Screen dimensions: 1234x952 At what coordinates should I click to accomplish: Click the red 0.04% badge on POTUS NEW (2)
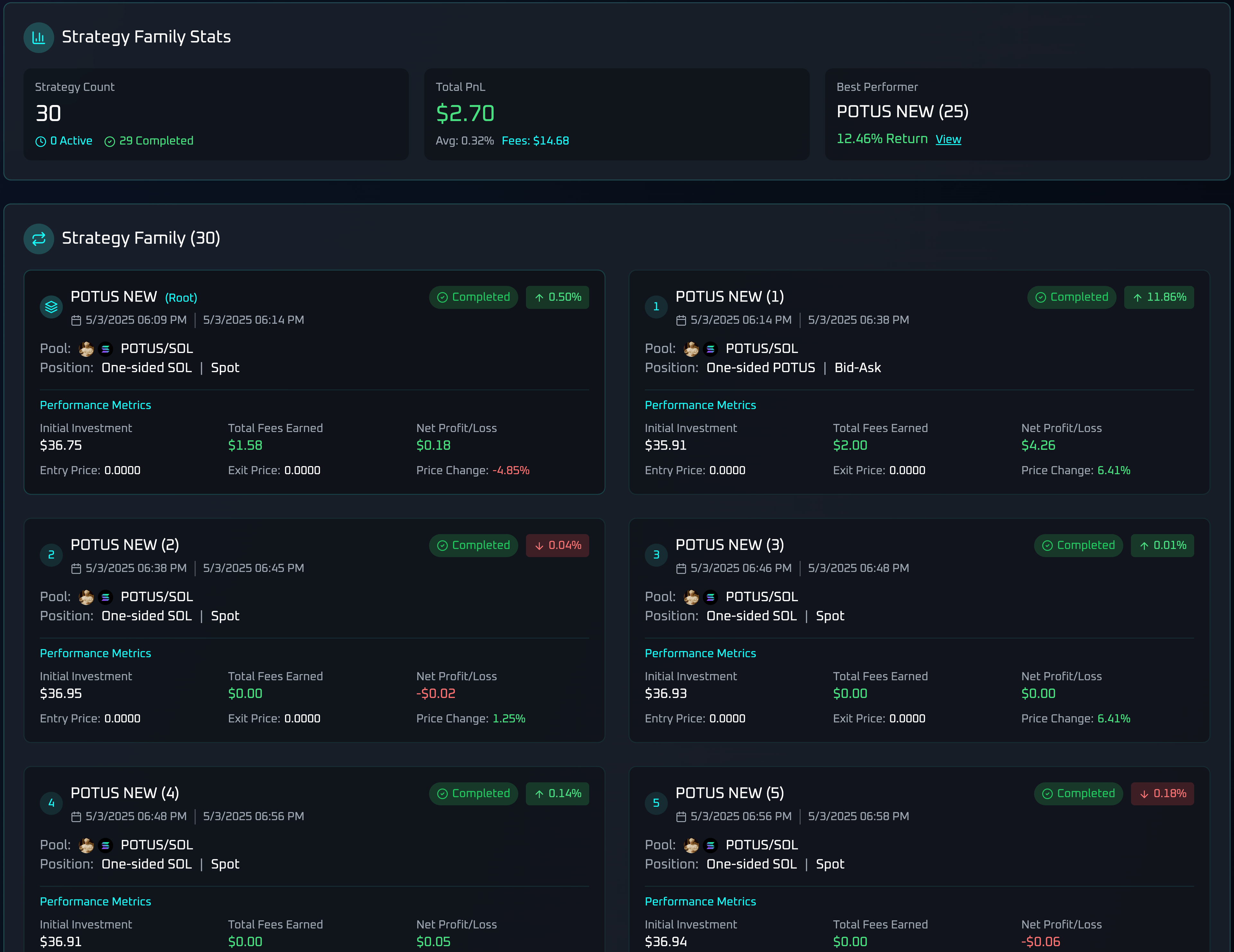pos(557,545)
